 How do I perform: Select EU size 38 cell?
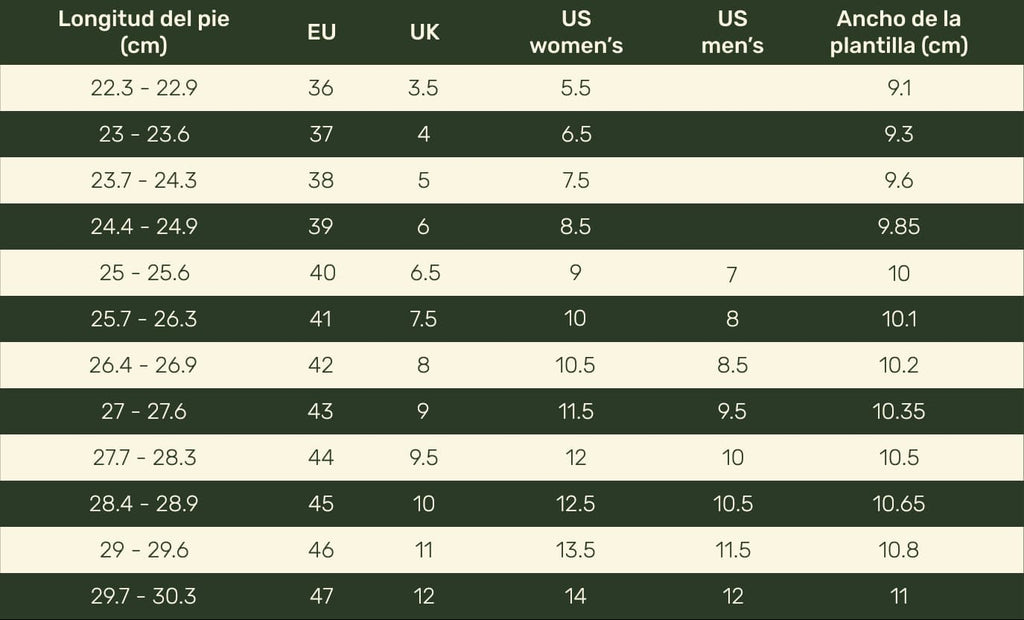[321, 181]
